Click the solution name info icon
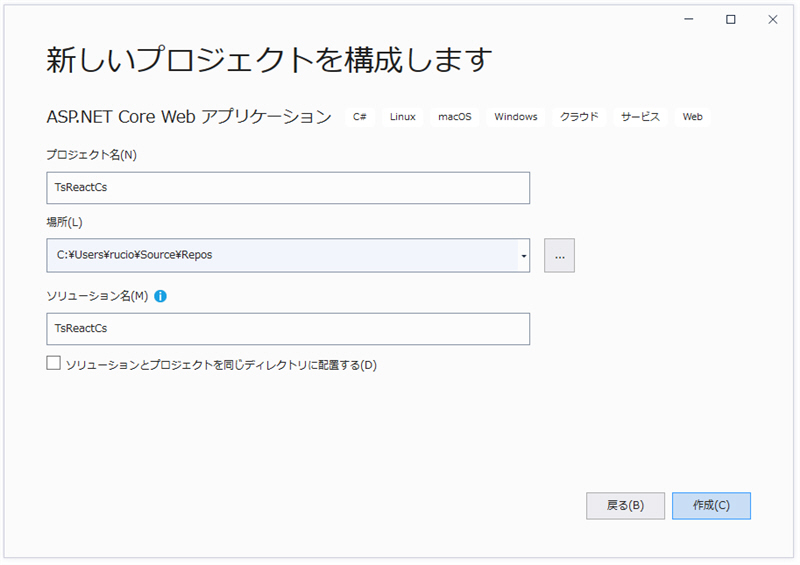Image resolution: width=800 pixels, height=565 pixels. (x=160, y=296)
